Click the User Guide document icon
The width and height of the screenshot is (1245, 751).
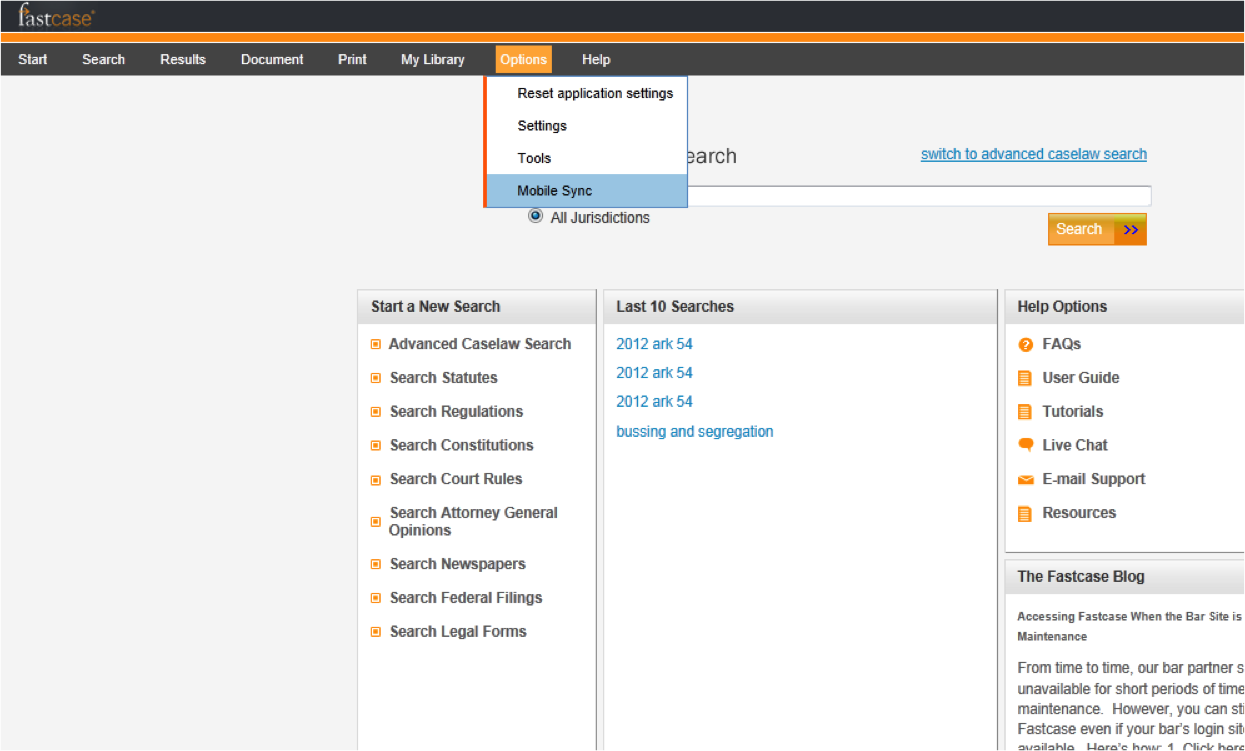(1025, 378)
